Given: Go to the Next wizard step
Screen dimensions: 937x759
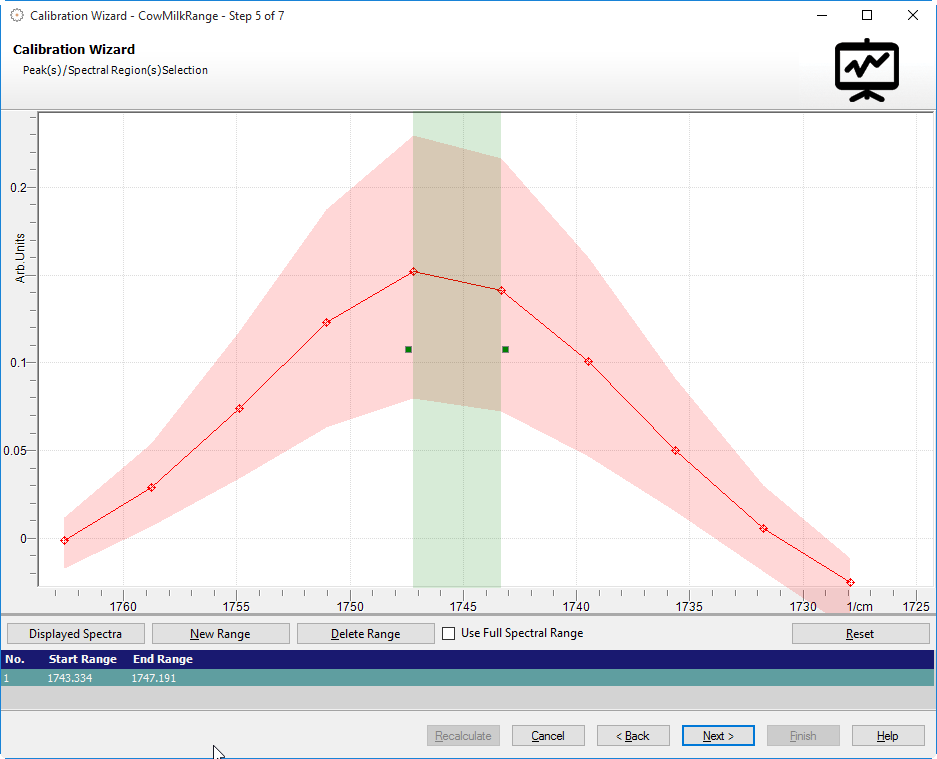Looking at the screenshot, I should (x=718, y=736).
